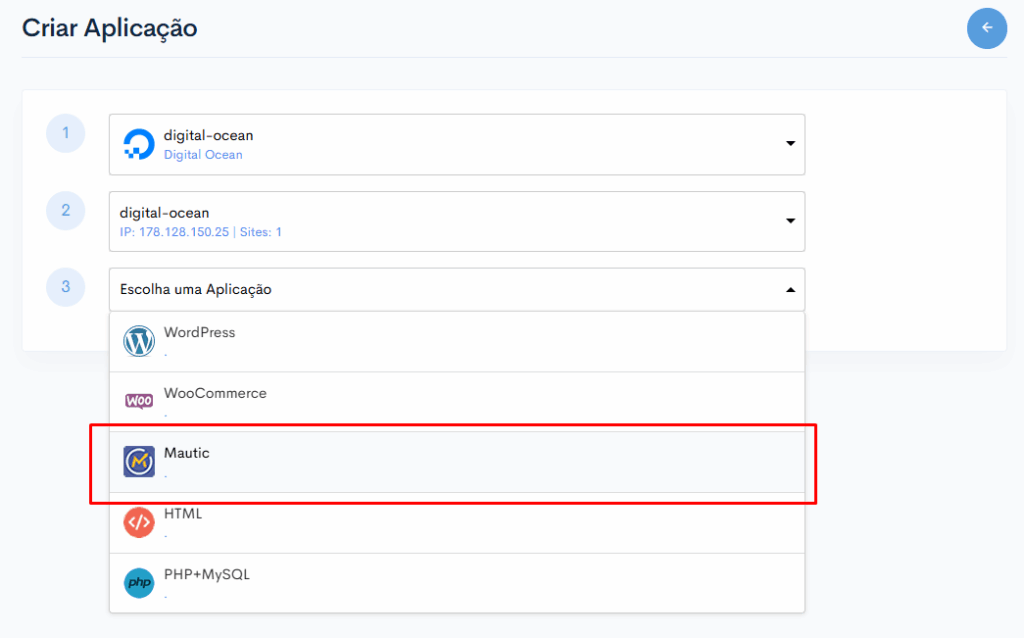The height and width of the screenshot is (638, 1024).
Task: Select the WooCommerce option
Action: tap(456, 402)
